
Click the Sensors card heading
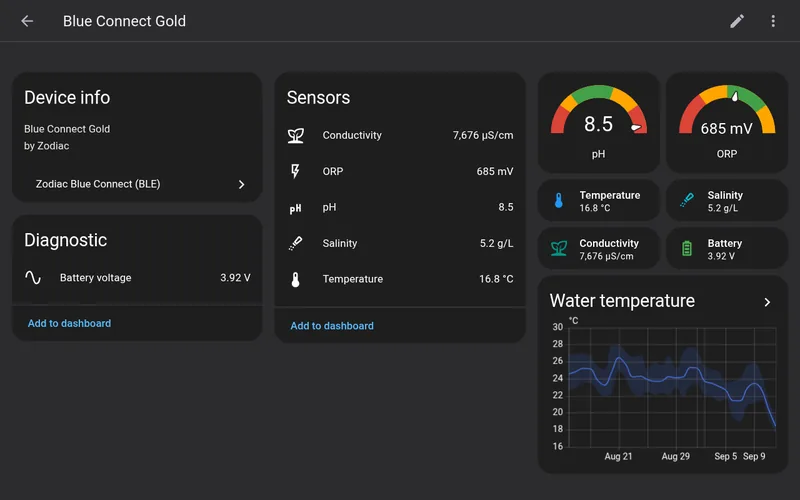coord(318,97)
